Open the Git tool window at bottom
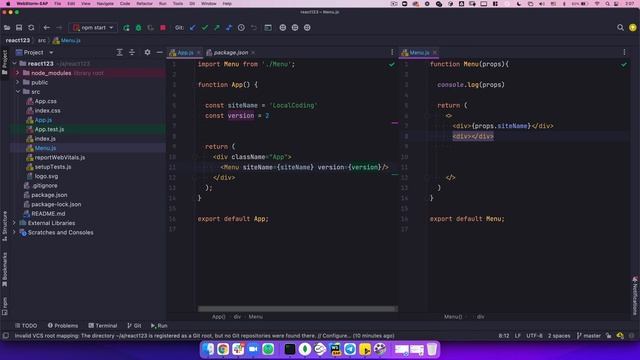This screenshot has width=640, height=360. click(134, 326)
